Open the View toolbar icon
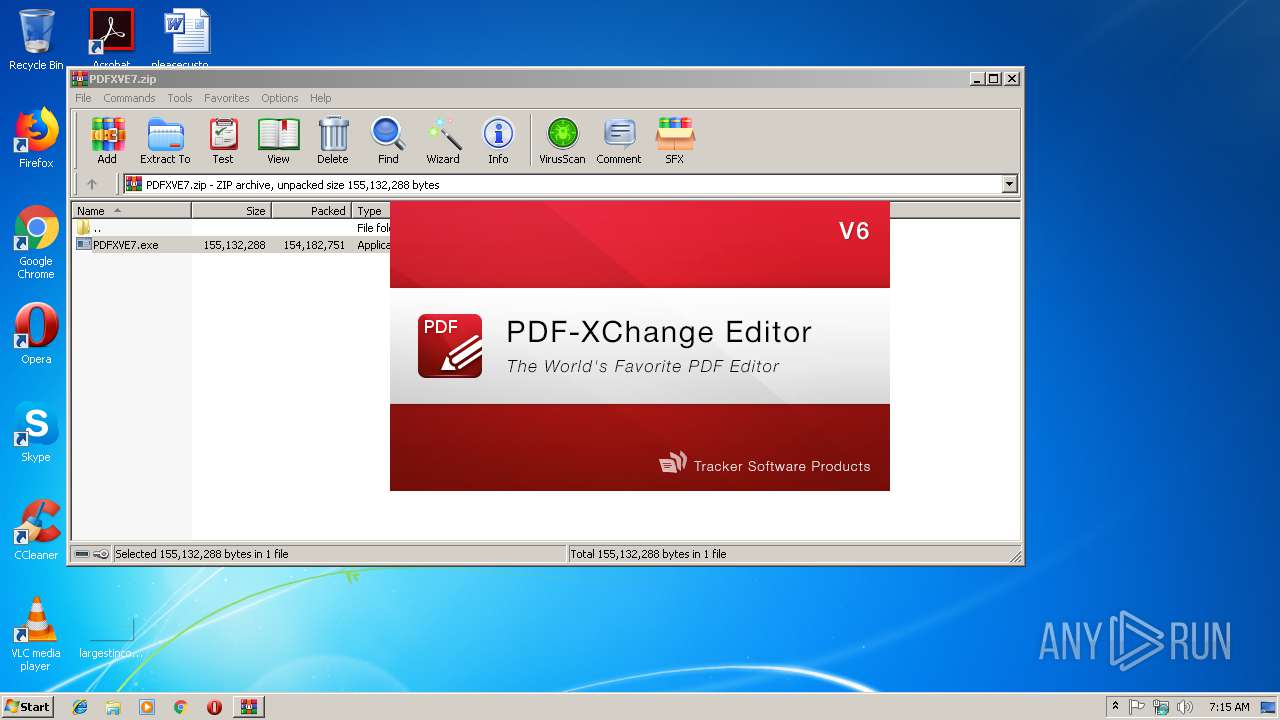The image size is (1280, 720). [x=278, y=140]
